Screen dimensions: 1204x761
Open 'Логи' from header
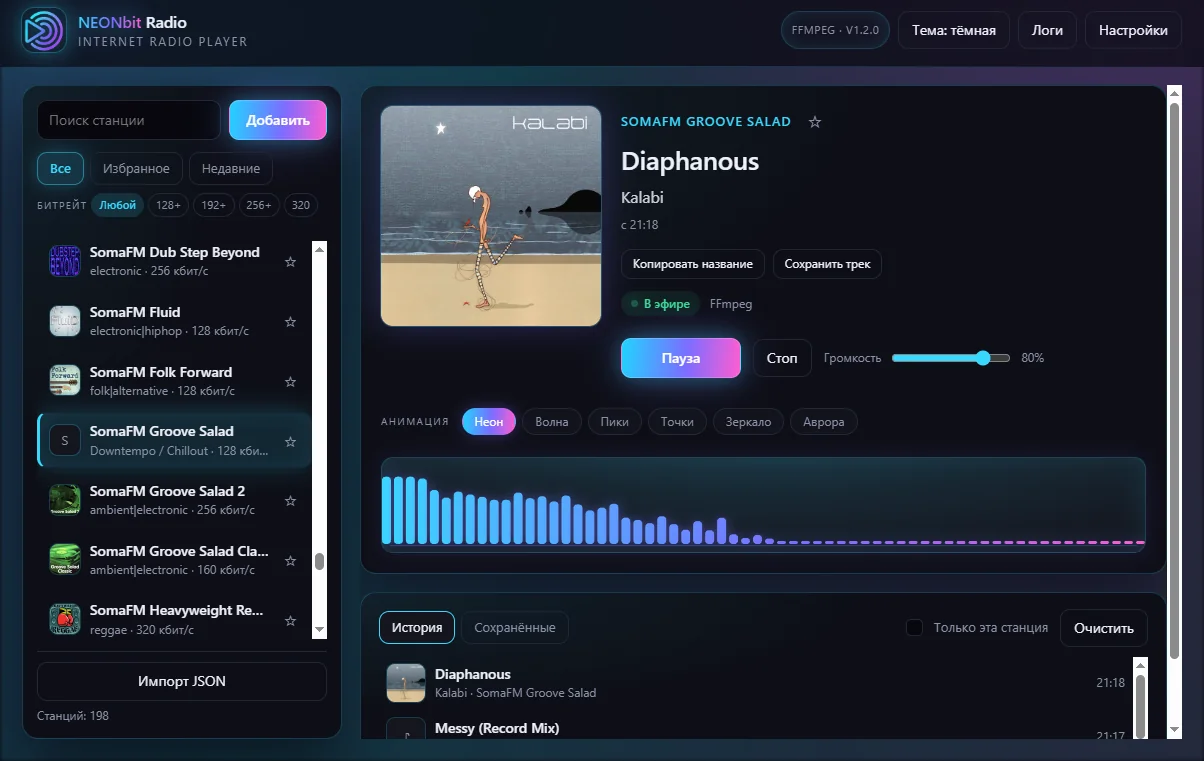coord(1047,30)
